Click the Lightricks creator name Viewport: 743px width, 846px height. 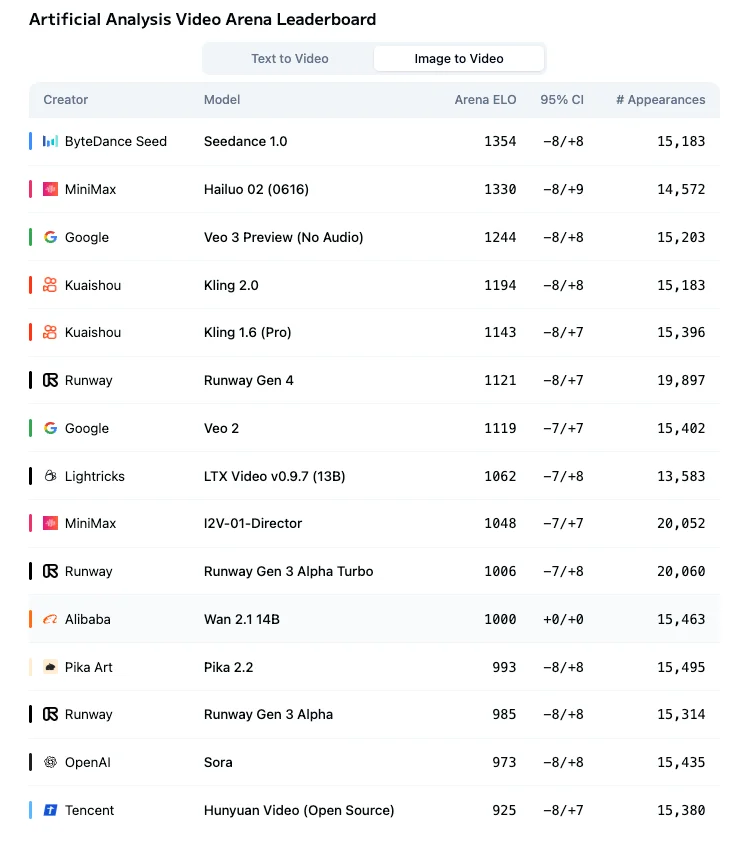tap(94, 476)
